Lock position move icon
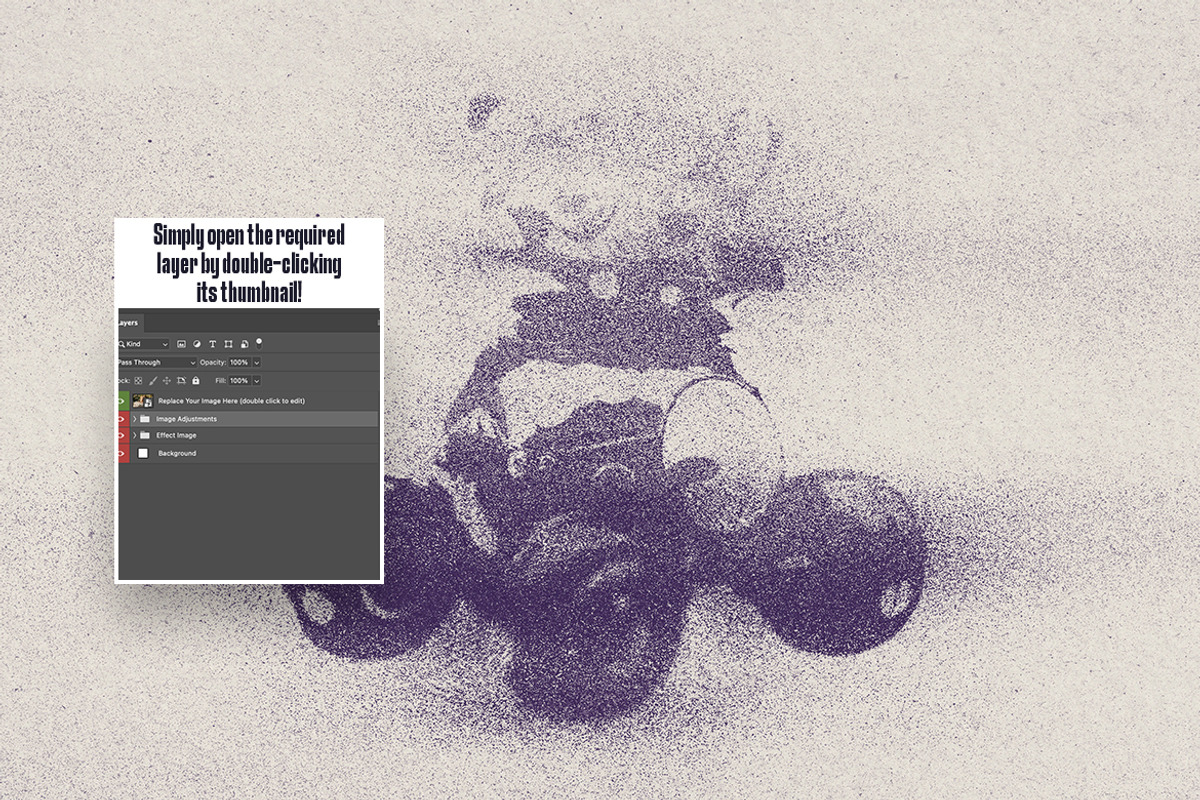Image resolution: width=1200 pixels, height=800 pixels. [x=167, y=381]
